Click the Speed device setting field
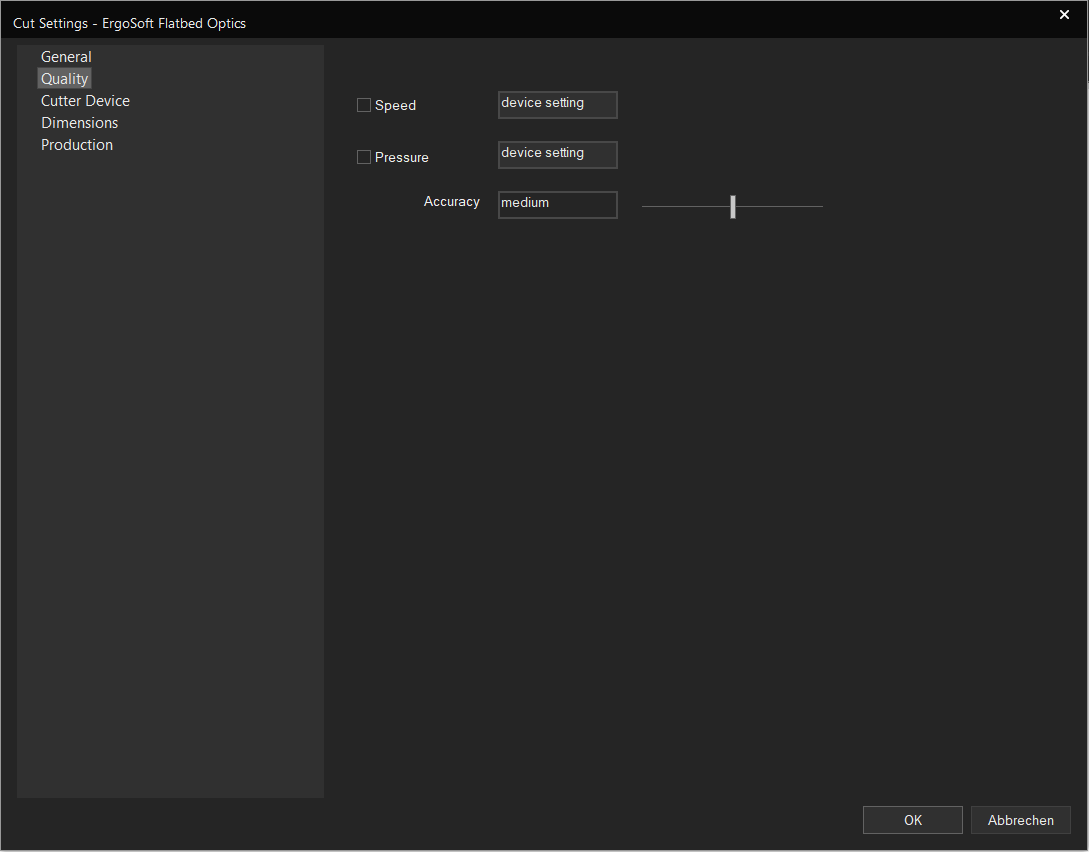 click(x=558, y=105)
